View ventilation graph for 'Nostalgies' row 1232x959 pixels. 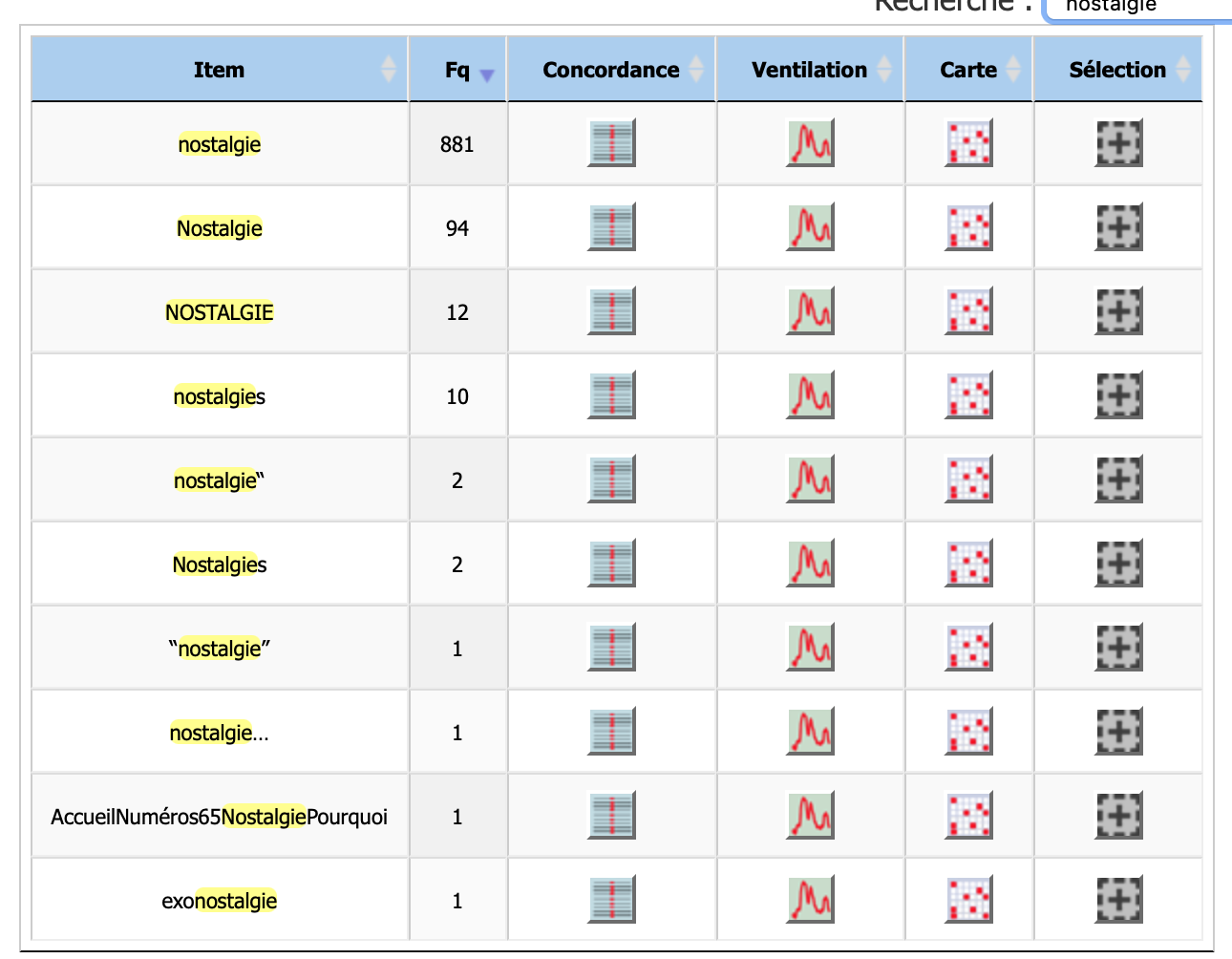point(810,564)
